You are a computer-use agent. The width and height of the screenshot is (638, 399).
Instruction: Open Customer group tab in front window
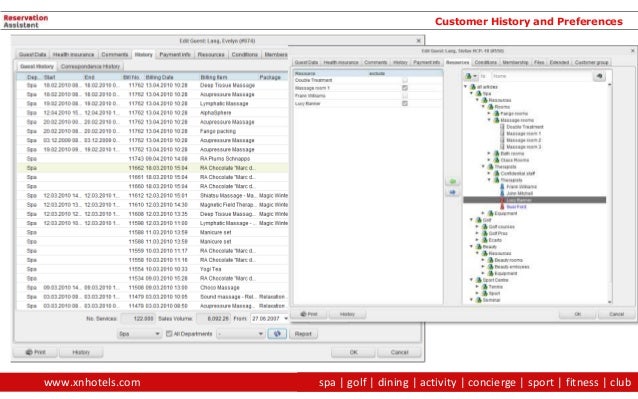click(x=591, y=62)
